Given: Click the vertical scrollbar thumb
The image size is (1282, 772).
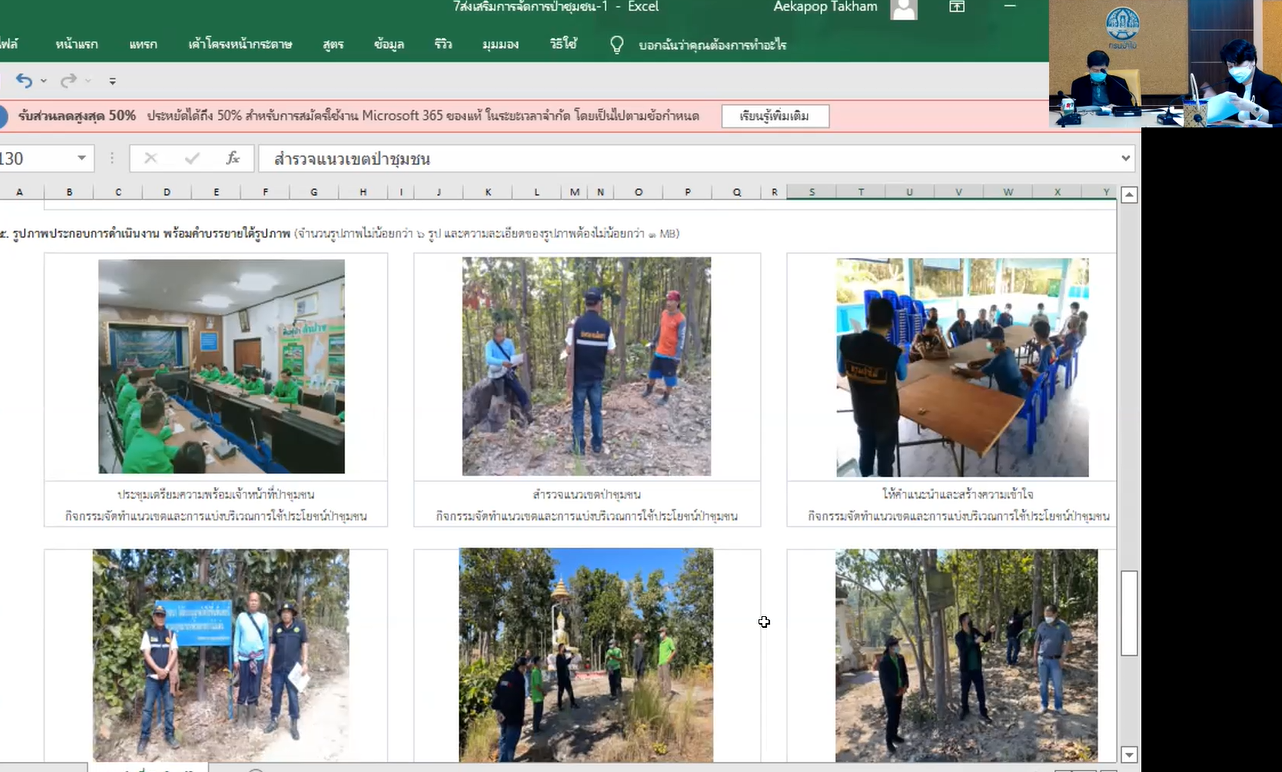Looking at the screenshot, I should coord(1129,613).
